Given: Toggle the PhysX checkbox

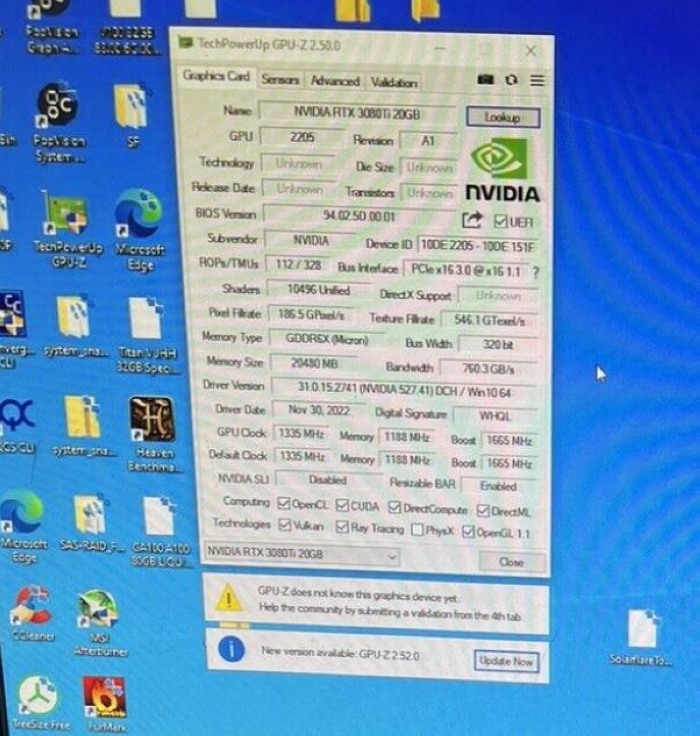Looking at the screenshot, I should pyautogui.click(x=418, y=529).
